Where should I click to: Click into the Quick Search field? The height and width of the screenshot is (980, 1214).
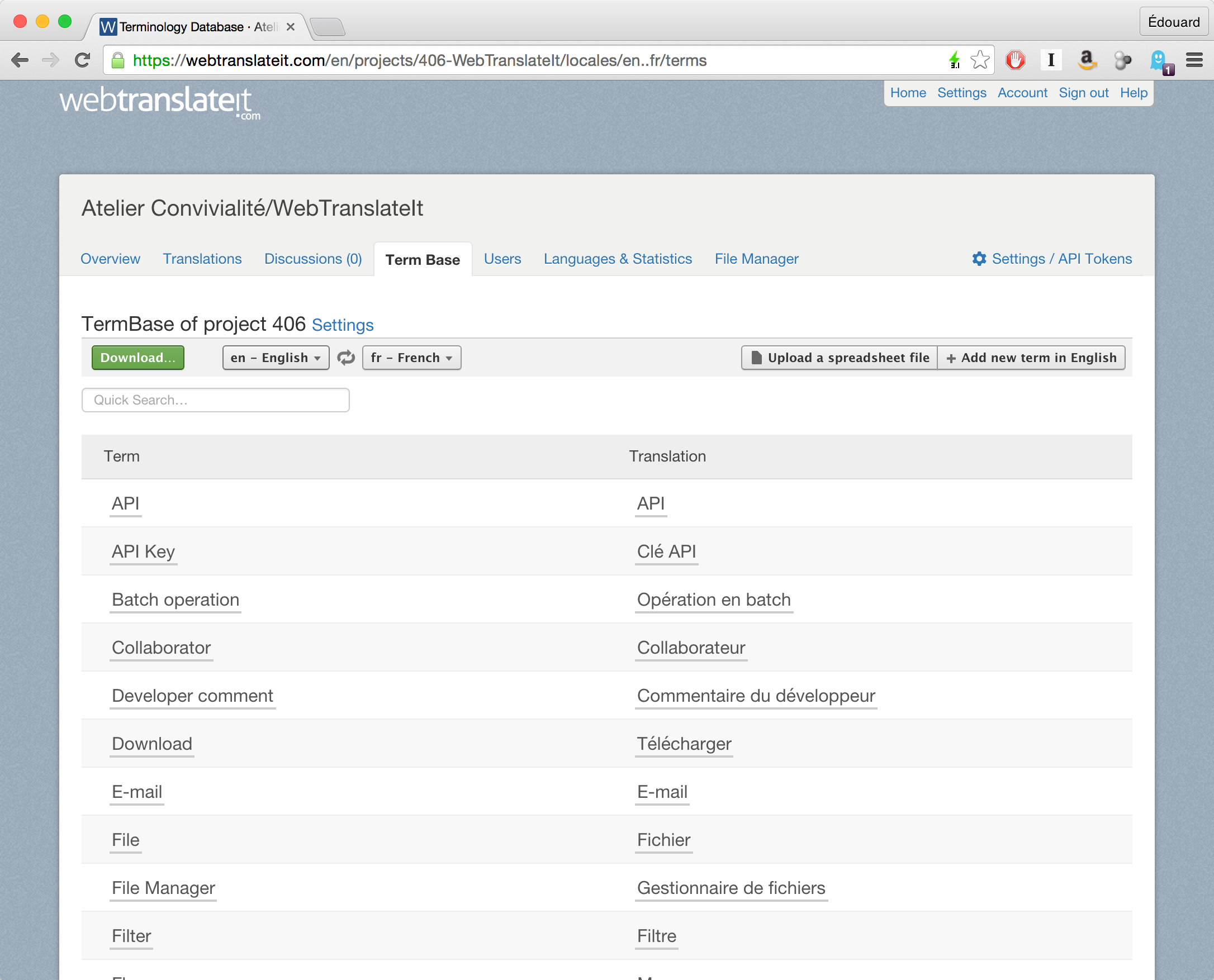(215, 399)
